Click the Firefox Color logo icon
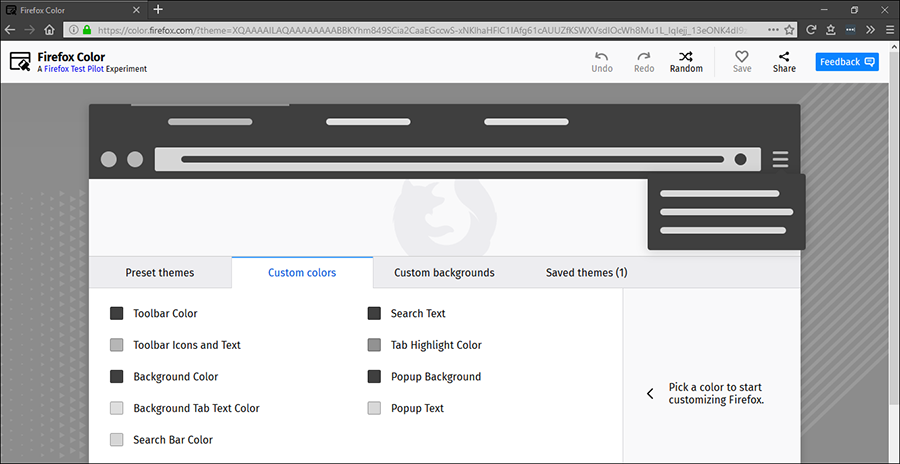900x464 pixels. click(20, 61)
